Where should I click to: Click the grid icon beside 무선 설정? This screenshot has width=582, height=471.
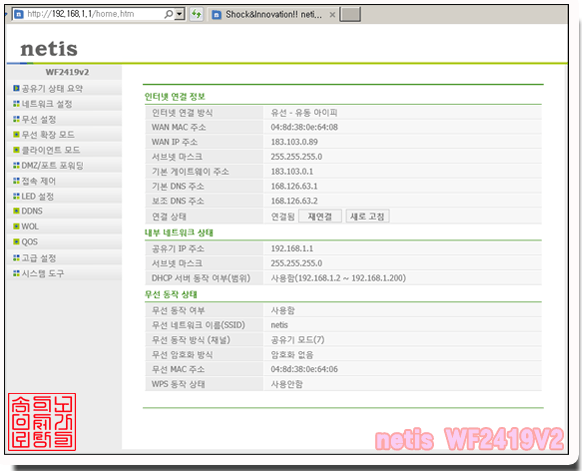pos(16,119)
